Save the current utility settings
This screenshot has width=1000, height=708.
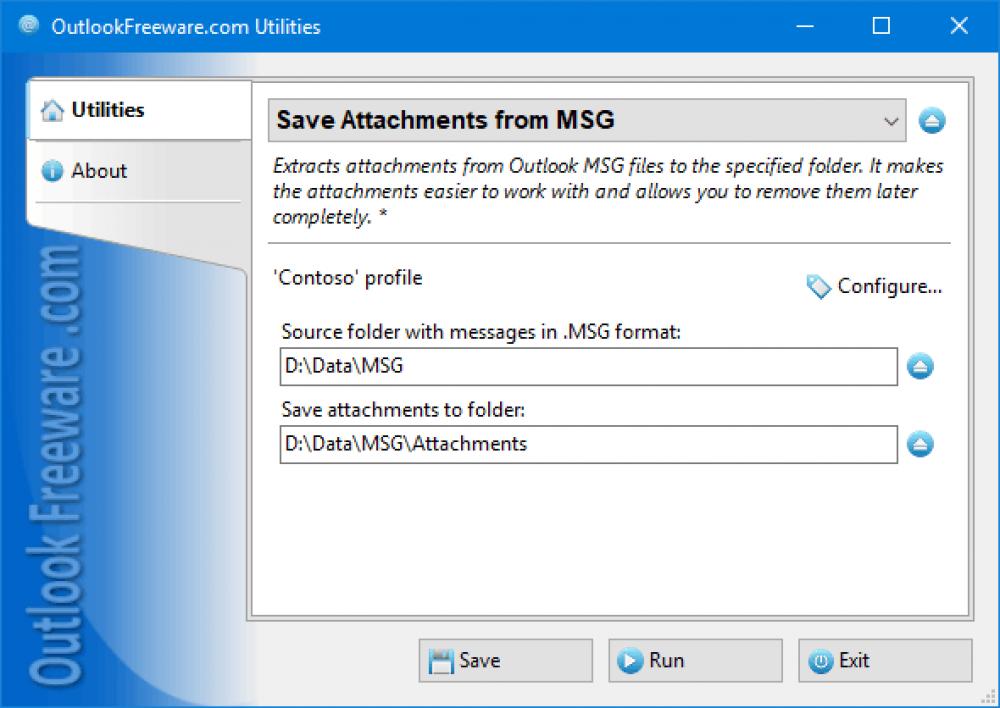(504, 660)
